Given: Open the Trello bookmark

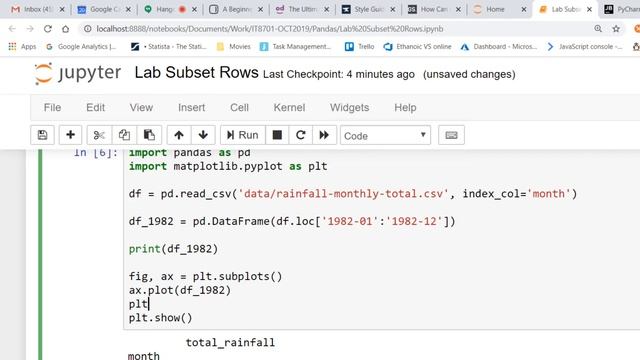Looking at the screenshot, I should point(360,47).
